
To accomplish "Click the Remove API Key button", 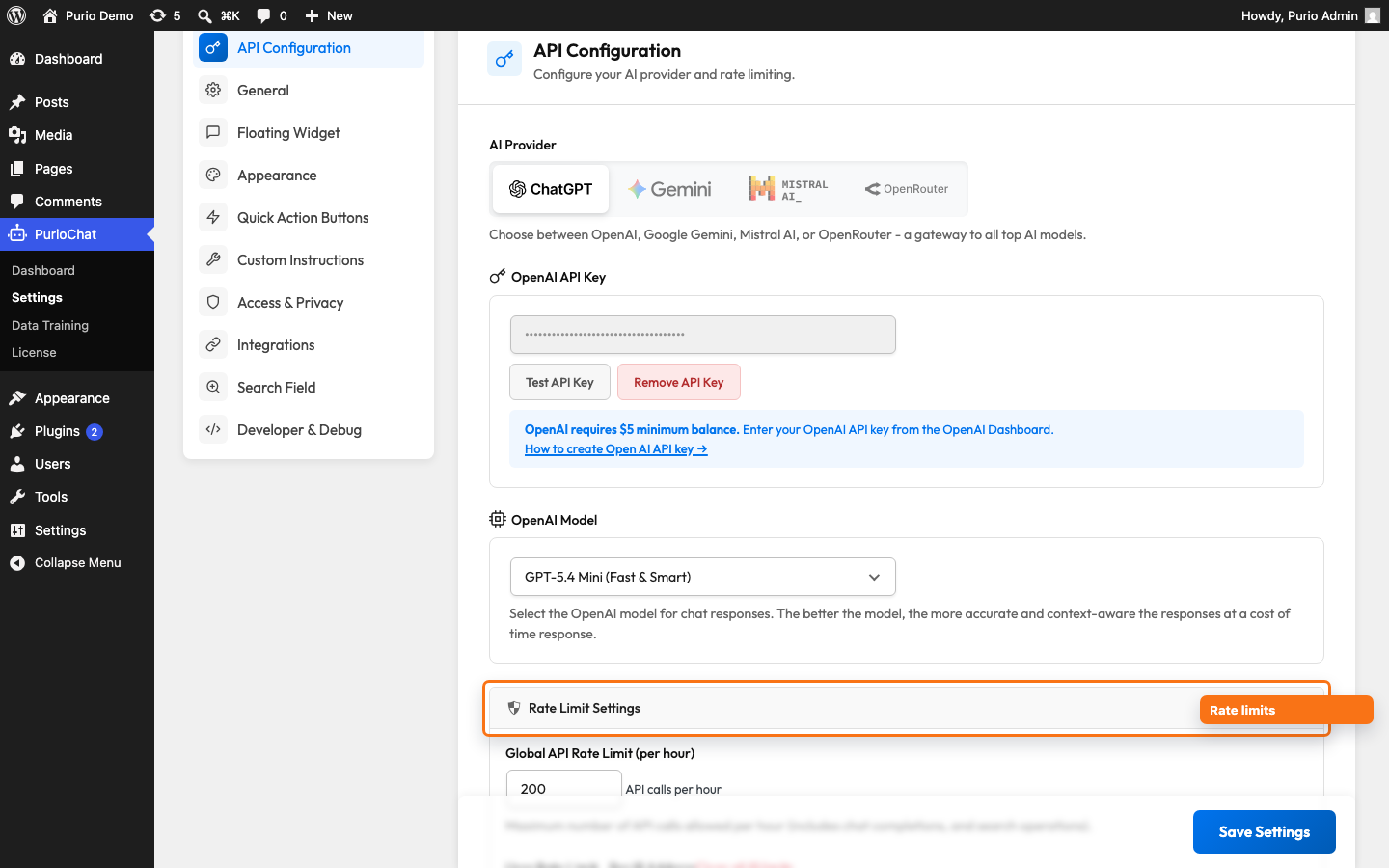I will point(679,382).
